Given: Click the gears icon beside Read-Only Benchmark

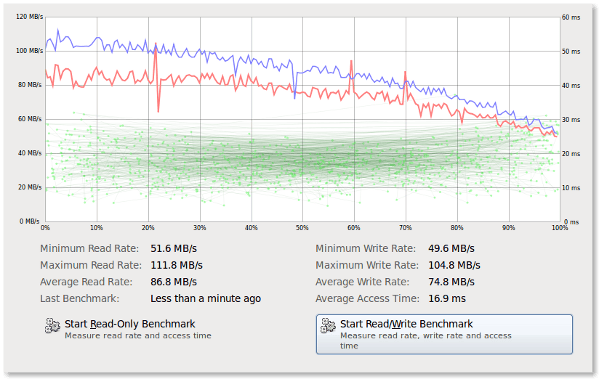Looking at the screenshot, I should [x=52, y=326].
